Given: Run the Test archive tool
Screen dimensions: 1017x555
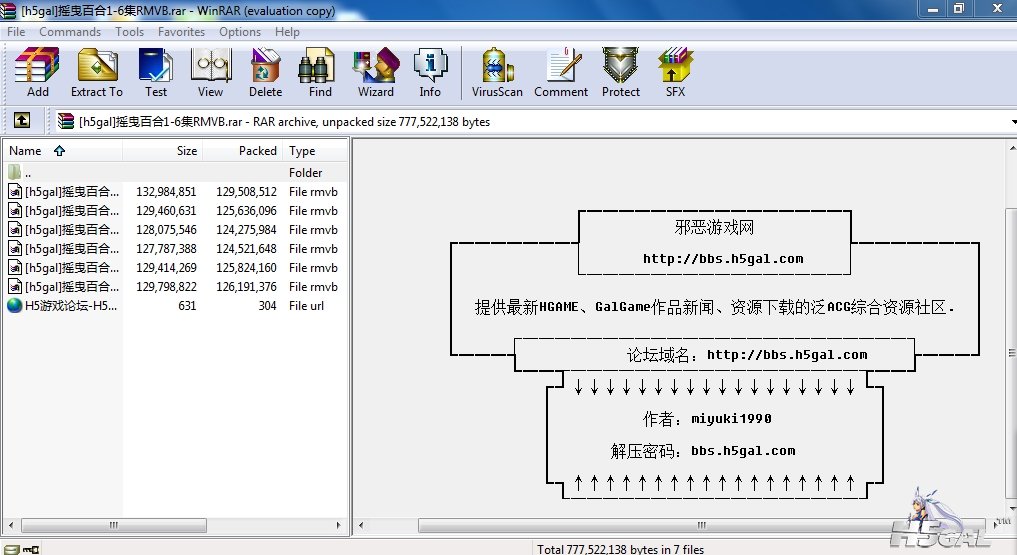Looking at the screenshot, I should click(x=156, y=73).
